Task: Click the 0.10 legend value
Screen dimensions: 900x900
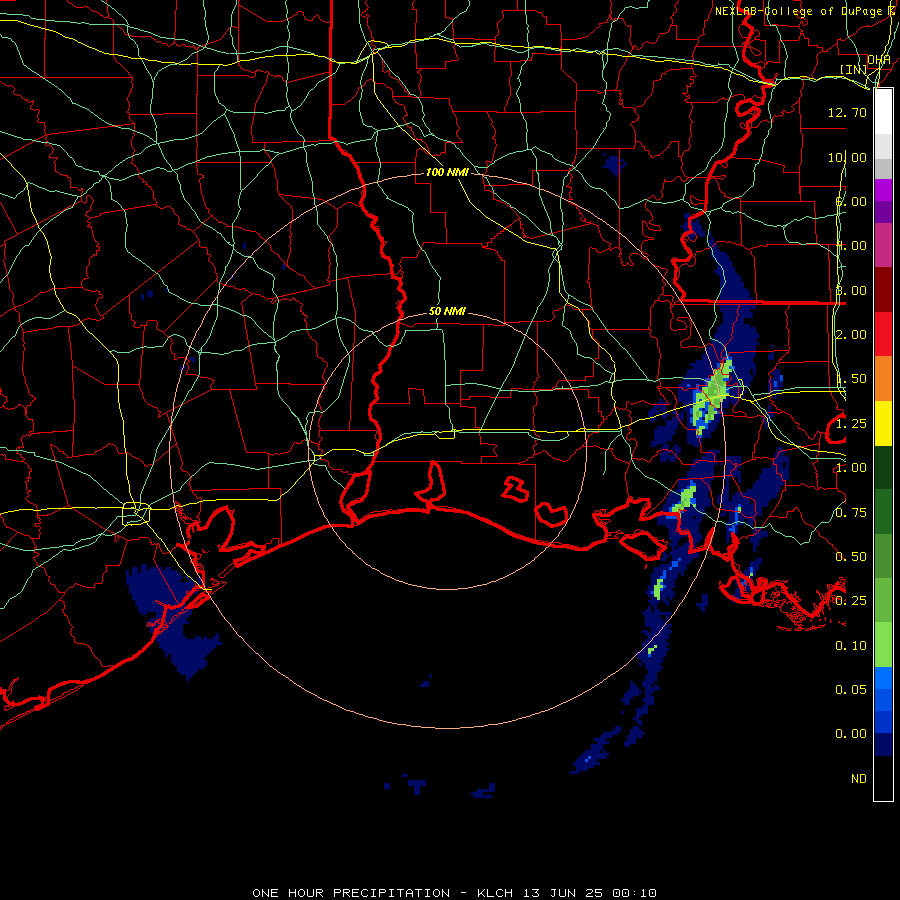Action: [851, 645]
